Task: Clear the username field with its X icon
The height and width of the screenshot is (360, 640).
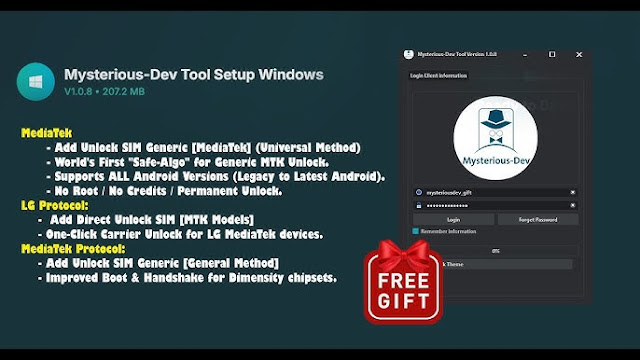Action: (x=573, y=192)
